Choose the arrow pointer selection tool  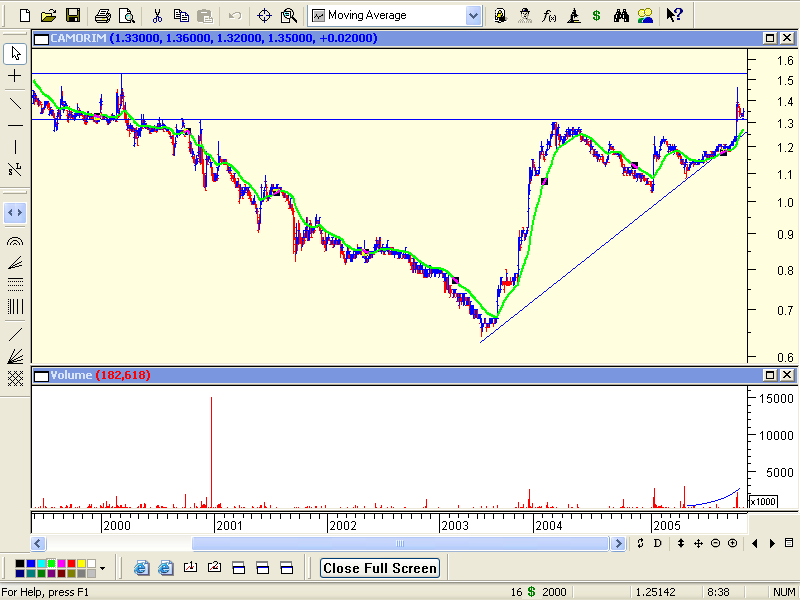tap(15, 54)
